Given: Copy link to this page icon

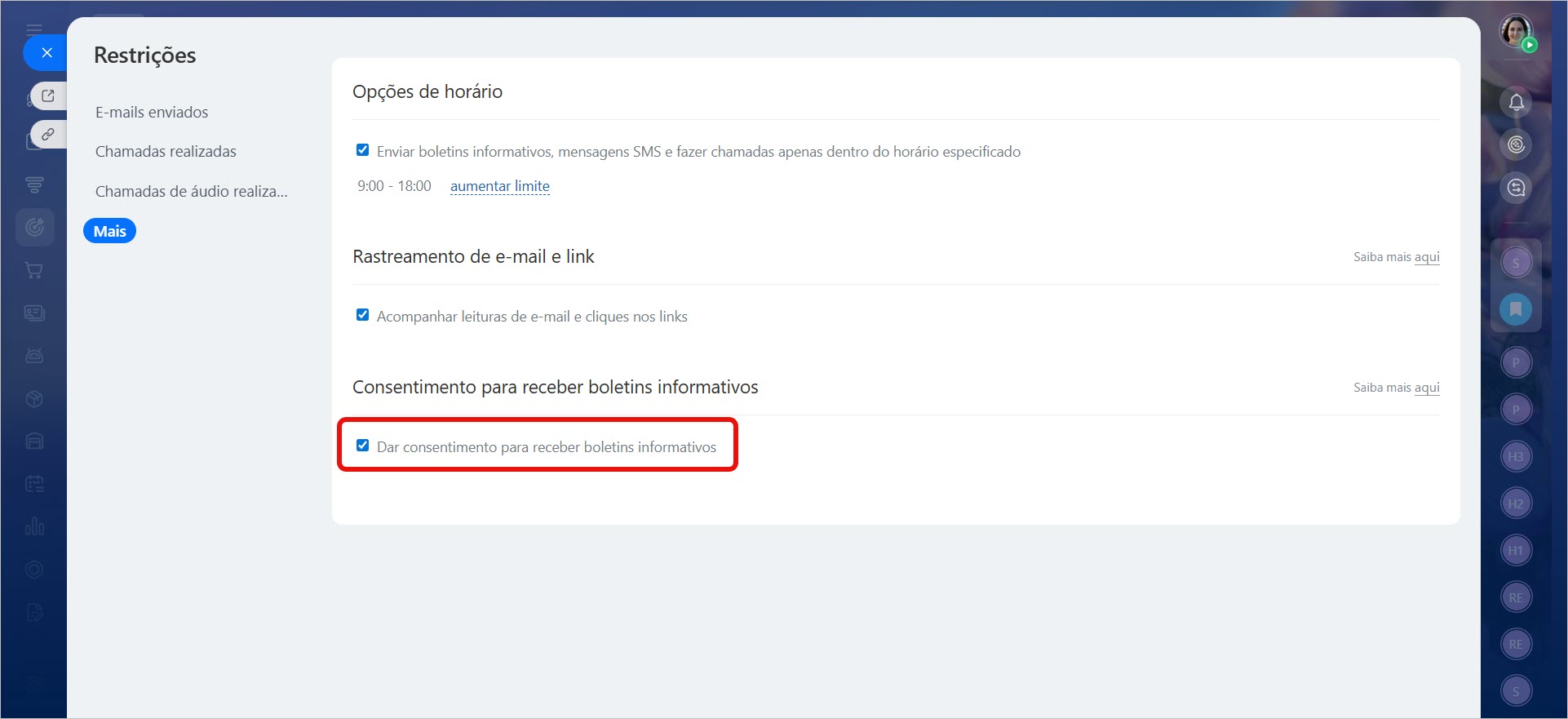Looking at the screenshot, I should click(48, 134).
